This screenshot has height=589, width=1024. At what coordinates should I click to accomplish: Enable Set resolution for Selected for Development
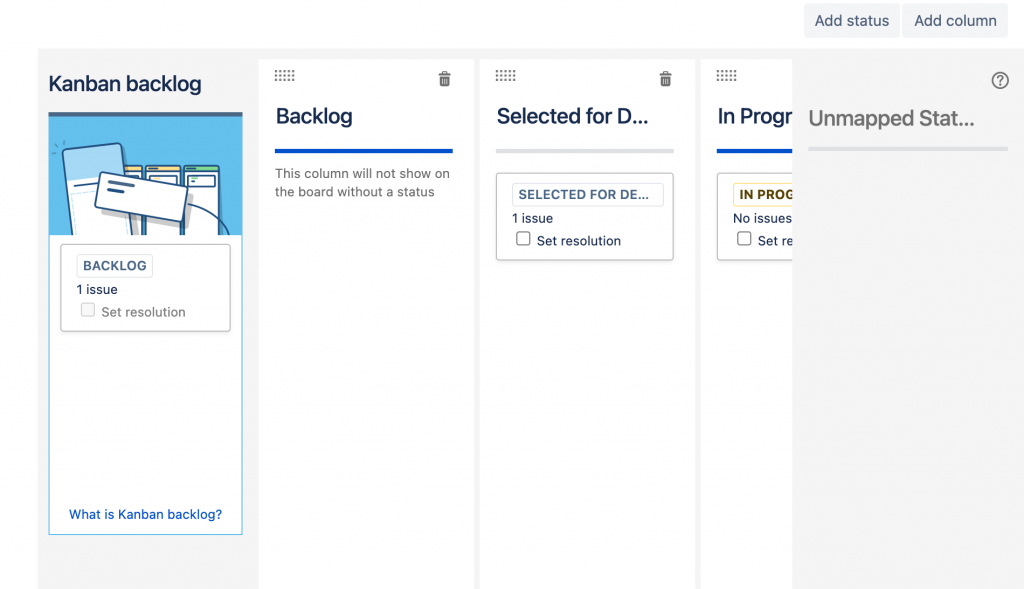pos(523,240)
